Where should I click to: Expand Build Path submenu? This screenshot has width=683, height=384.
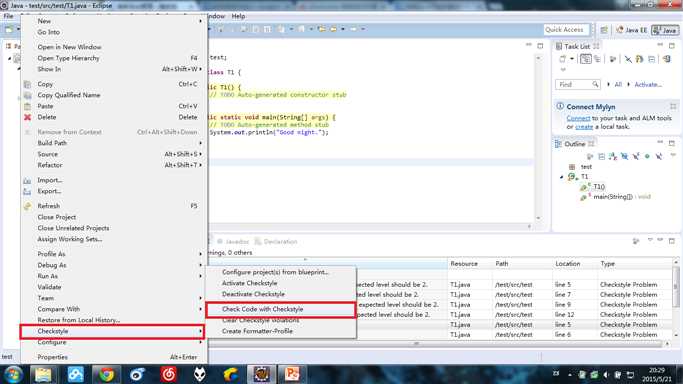(114, 143)
